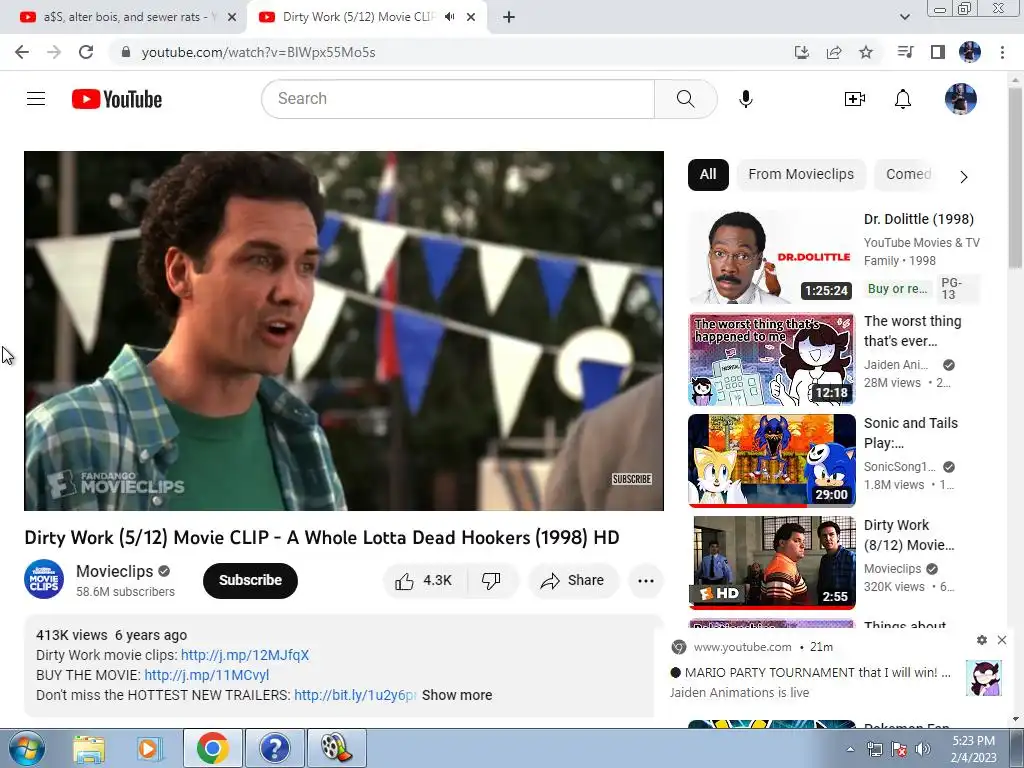Click the Search input field
The width and height of the screenshot is (1024, 768).
pos(458,99)
